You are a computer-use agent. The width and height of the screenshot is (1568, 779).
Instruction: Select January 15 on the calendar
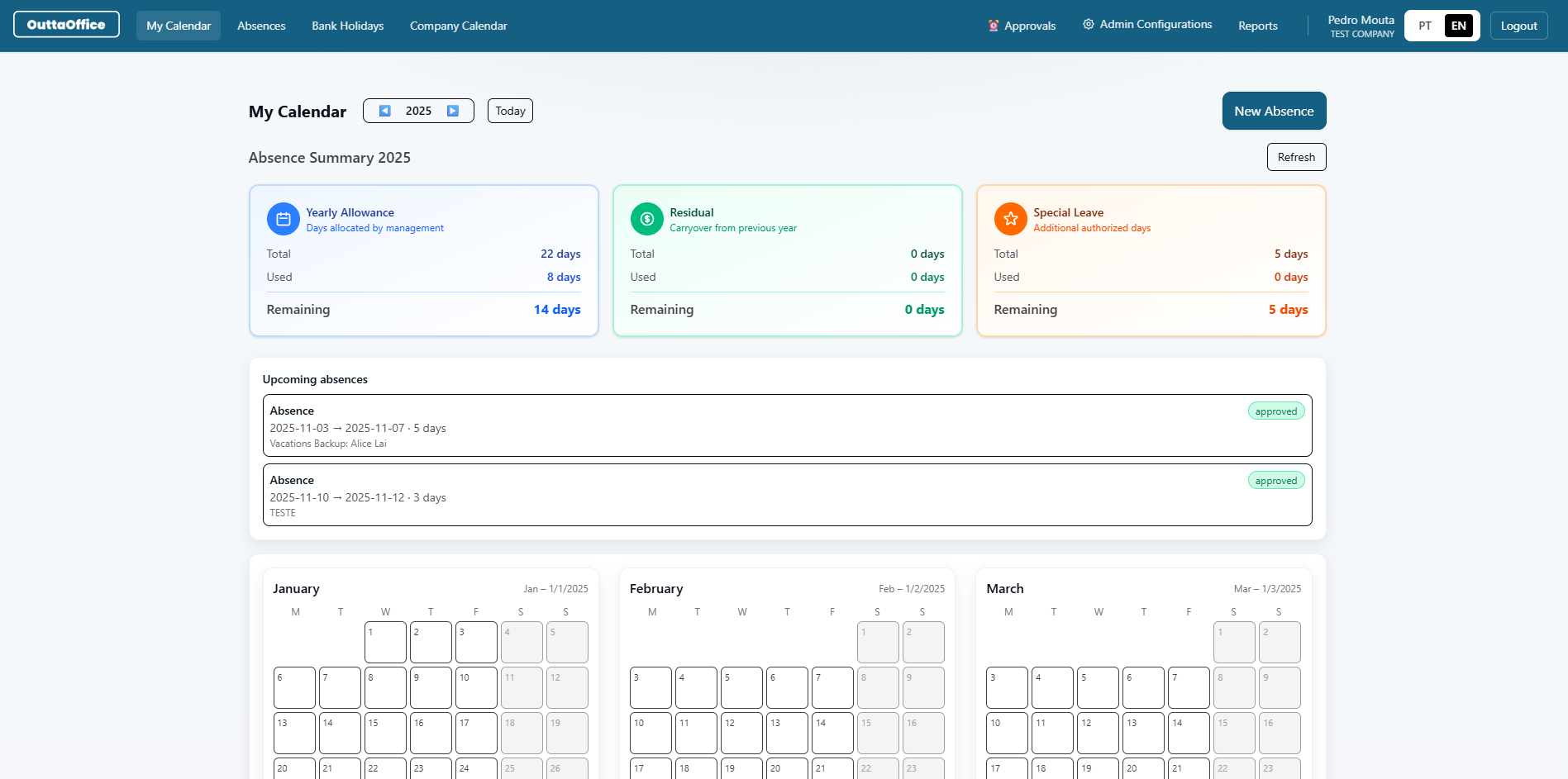click(385, 733)
